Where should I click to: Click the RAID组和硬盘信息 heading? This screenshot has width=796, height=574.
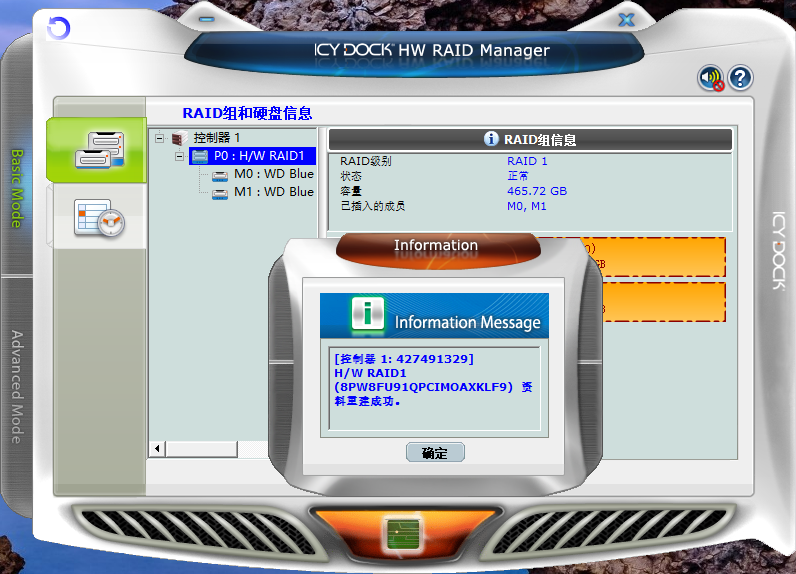pyautogui.click(x=247, y=113)
